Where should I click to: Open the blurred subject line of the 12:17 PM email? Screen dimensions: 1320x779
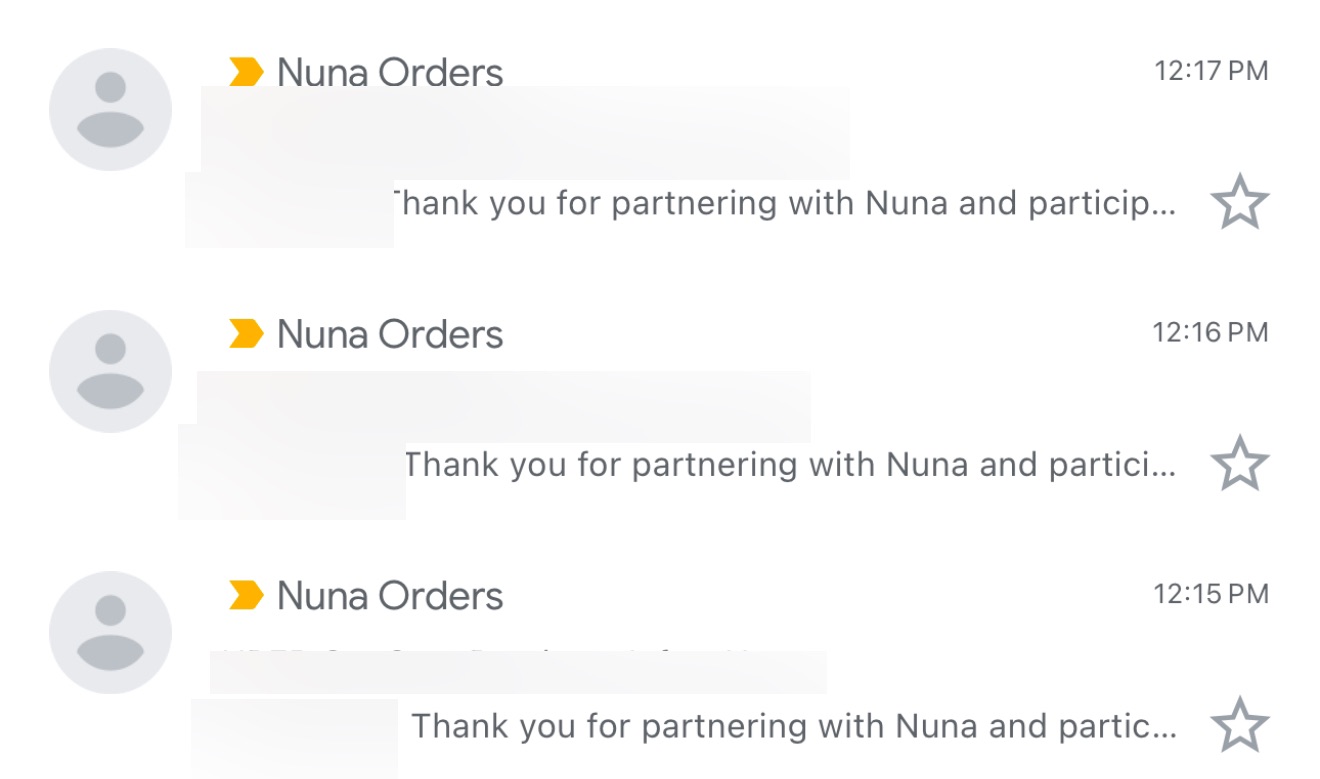[525, 133]
